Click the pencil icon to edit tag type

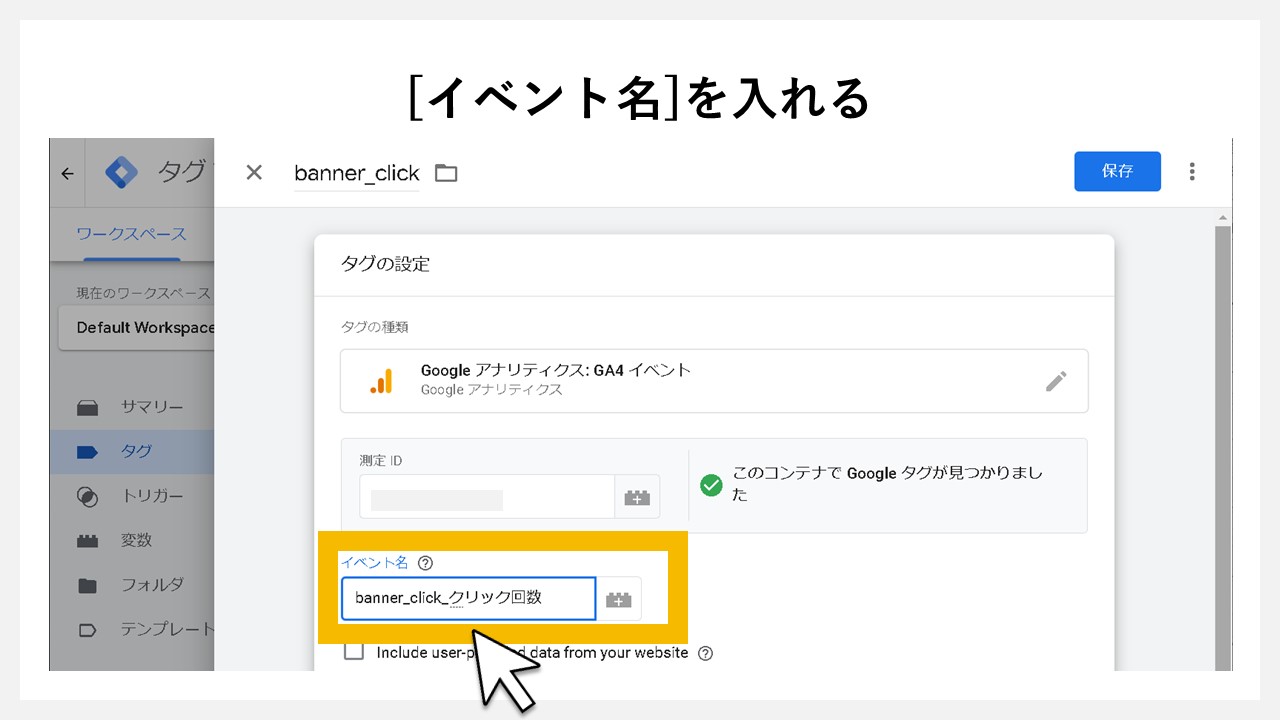tap(1057, 381)
